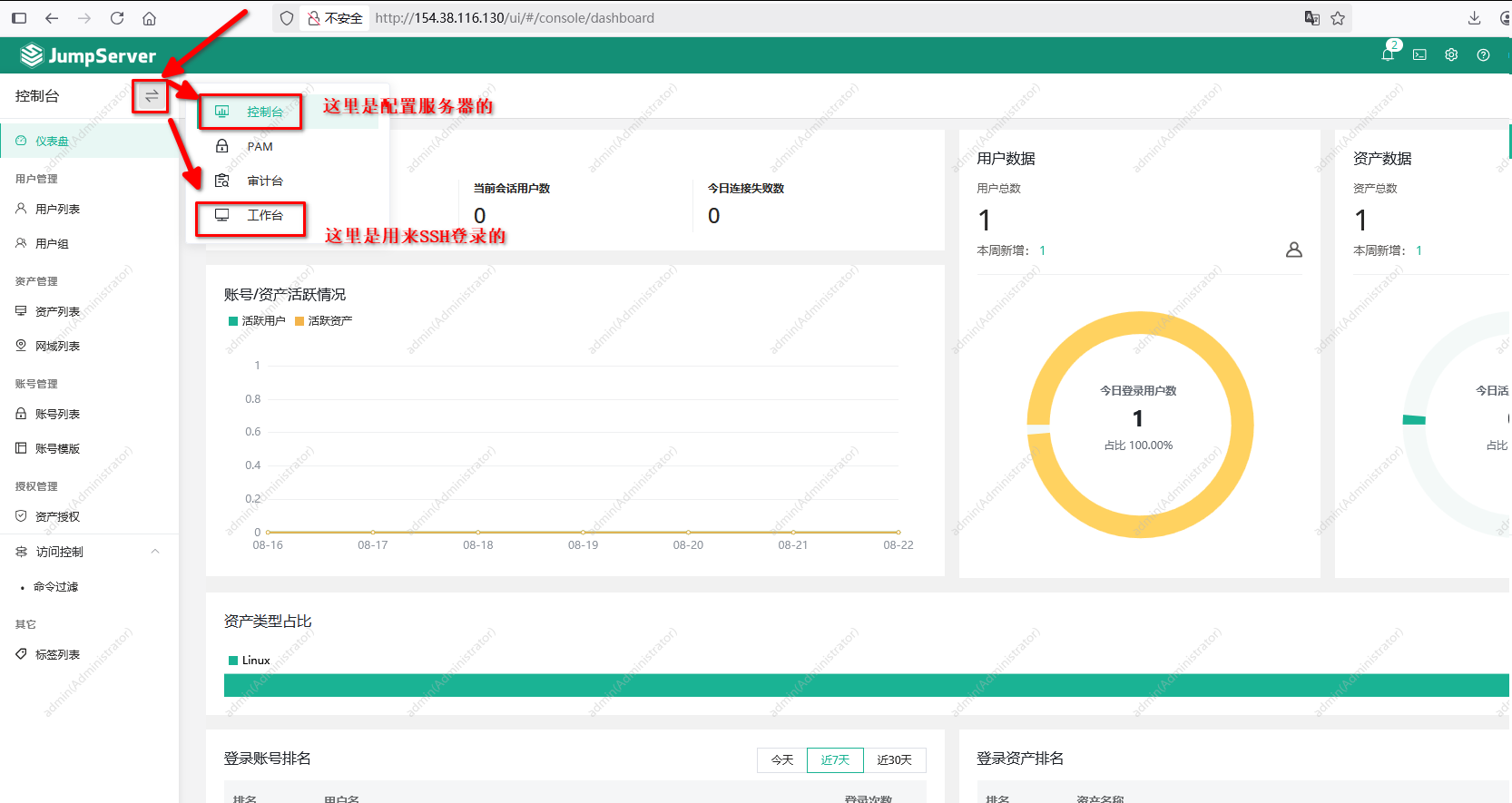Image resolution: width=1512 pixels, height=803 pixels.
Task: Toggle the view switcher next to 控制台
Action: [152, 95]
